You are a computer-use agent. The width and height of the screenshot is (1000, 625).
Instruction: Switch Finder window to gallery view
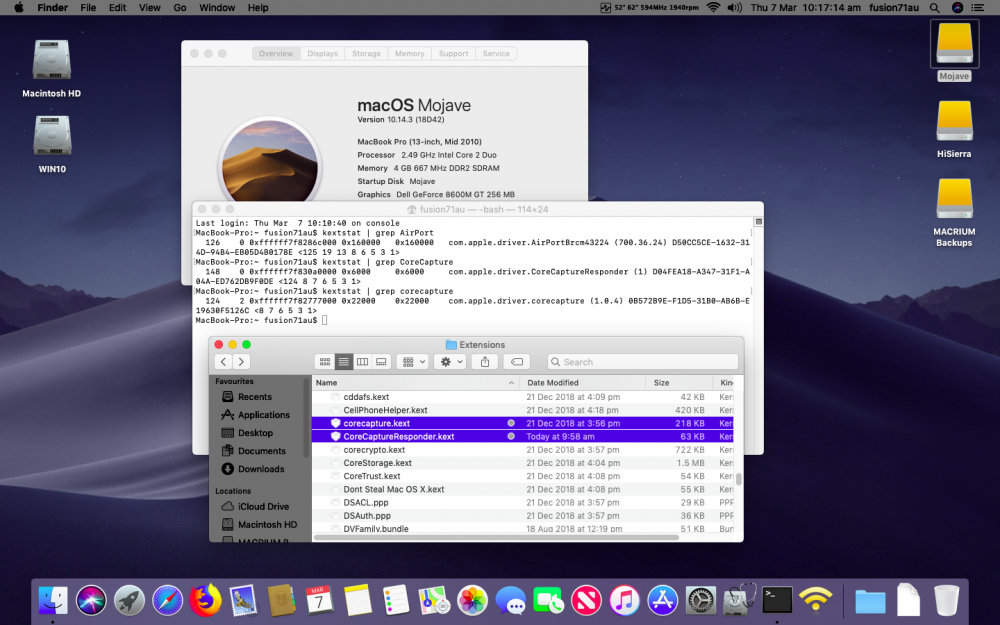381,362
